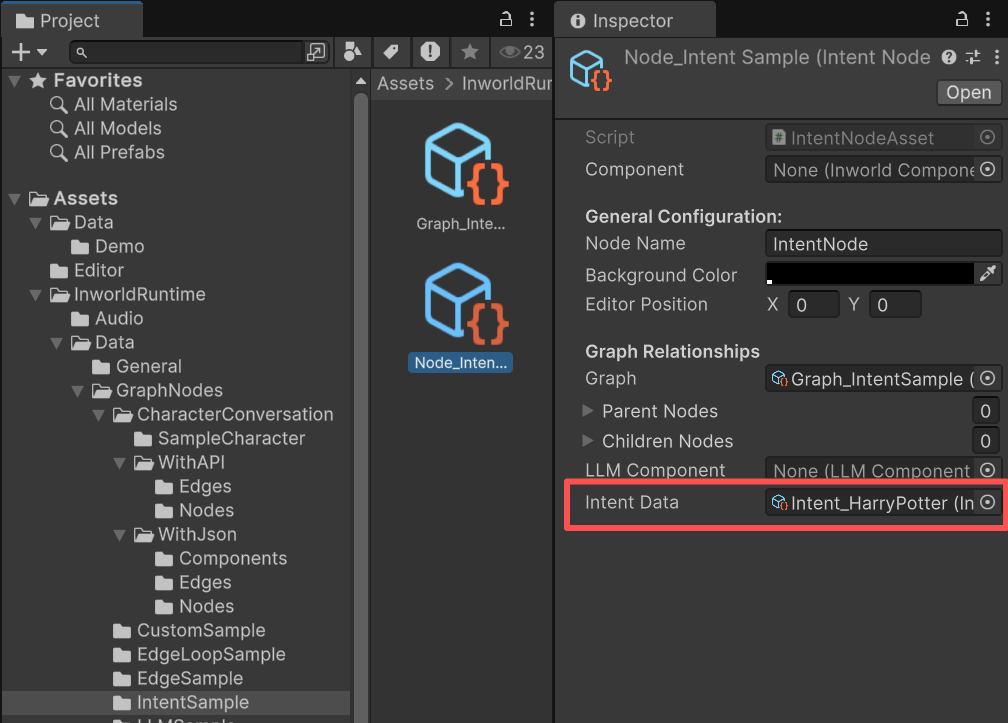Open the Background Color swatch
1008x723 pixels.
click(870, 273)
